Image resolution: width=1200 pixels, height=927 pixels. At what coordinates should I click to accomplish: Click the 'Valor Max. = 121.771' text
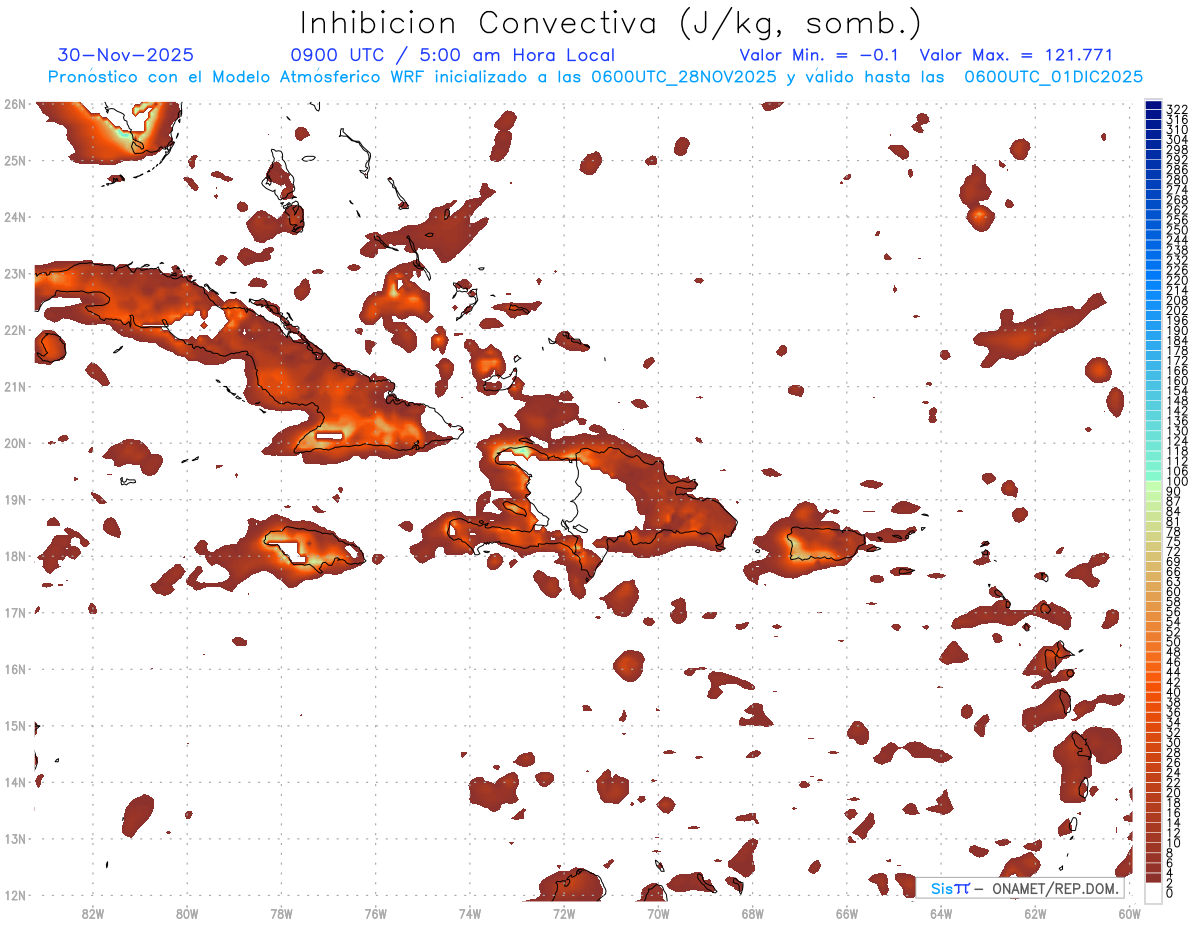click(1016, 55)
